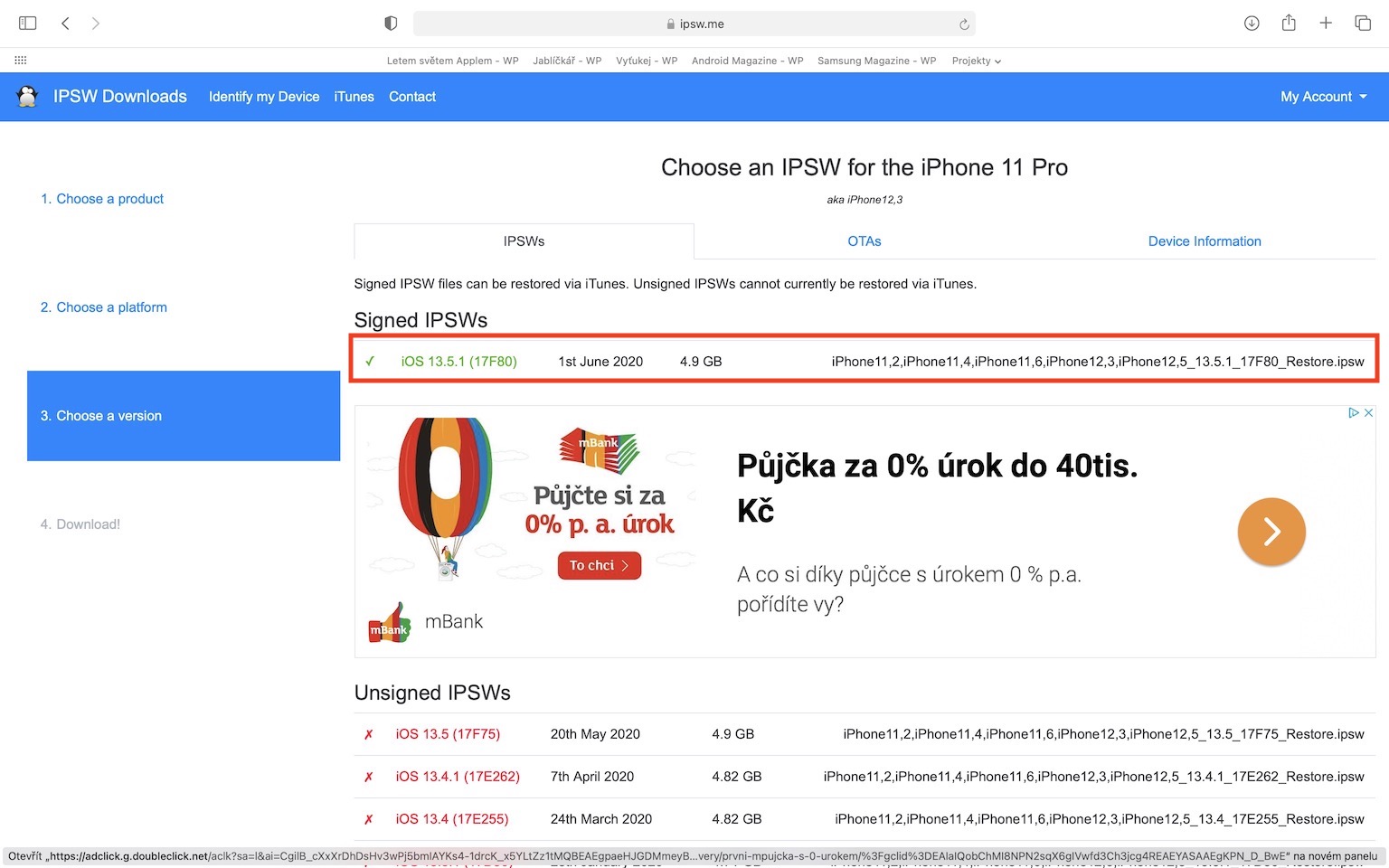The image size is (1389, 868).
Task: Open Identify my Device page
Action: tap(264, 97)
